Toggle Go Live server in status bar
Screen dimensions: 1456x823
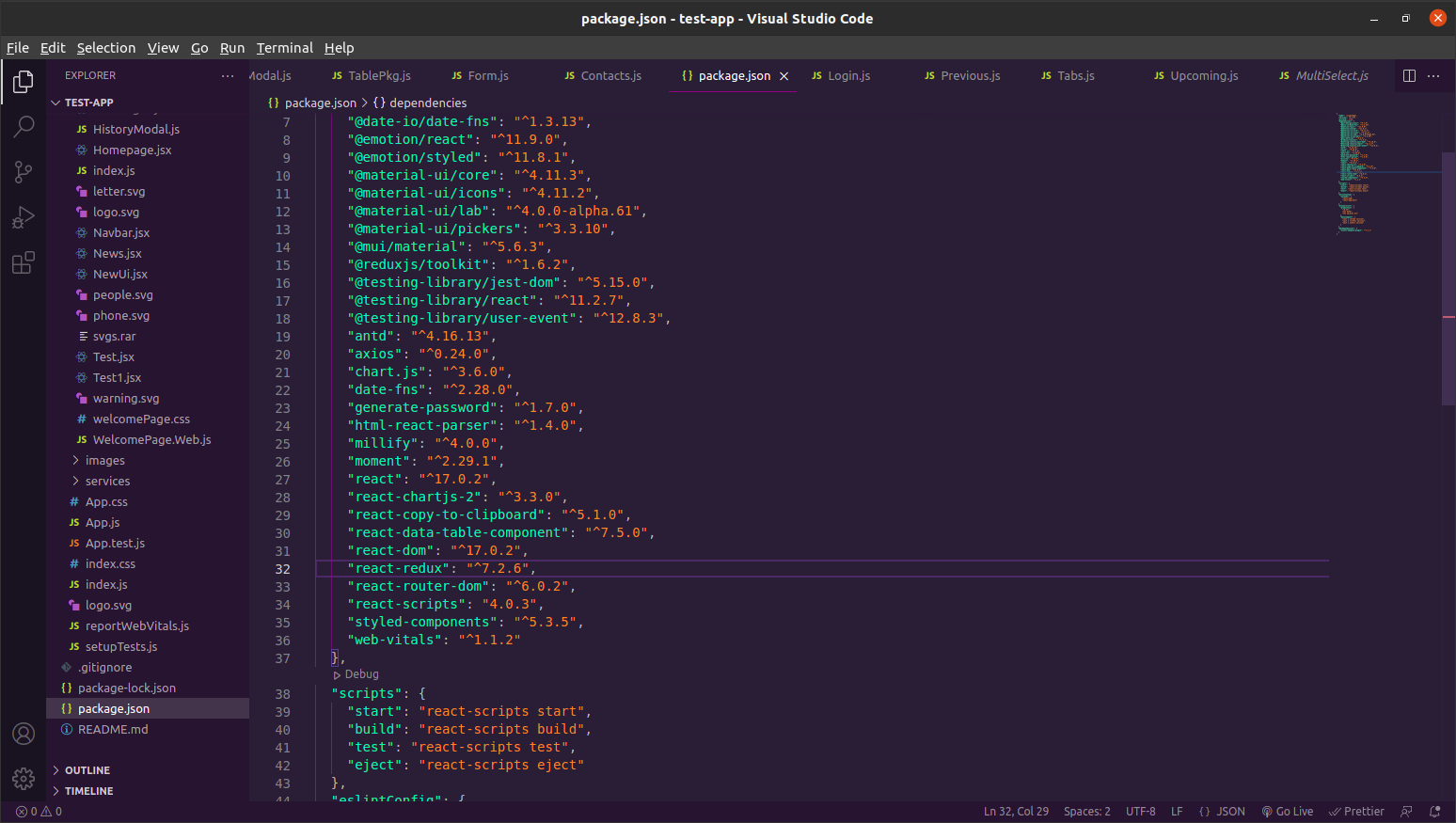tap(1287, 811)
